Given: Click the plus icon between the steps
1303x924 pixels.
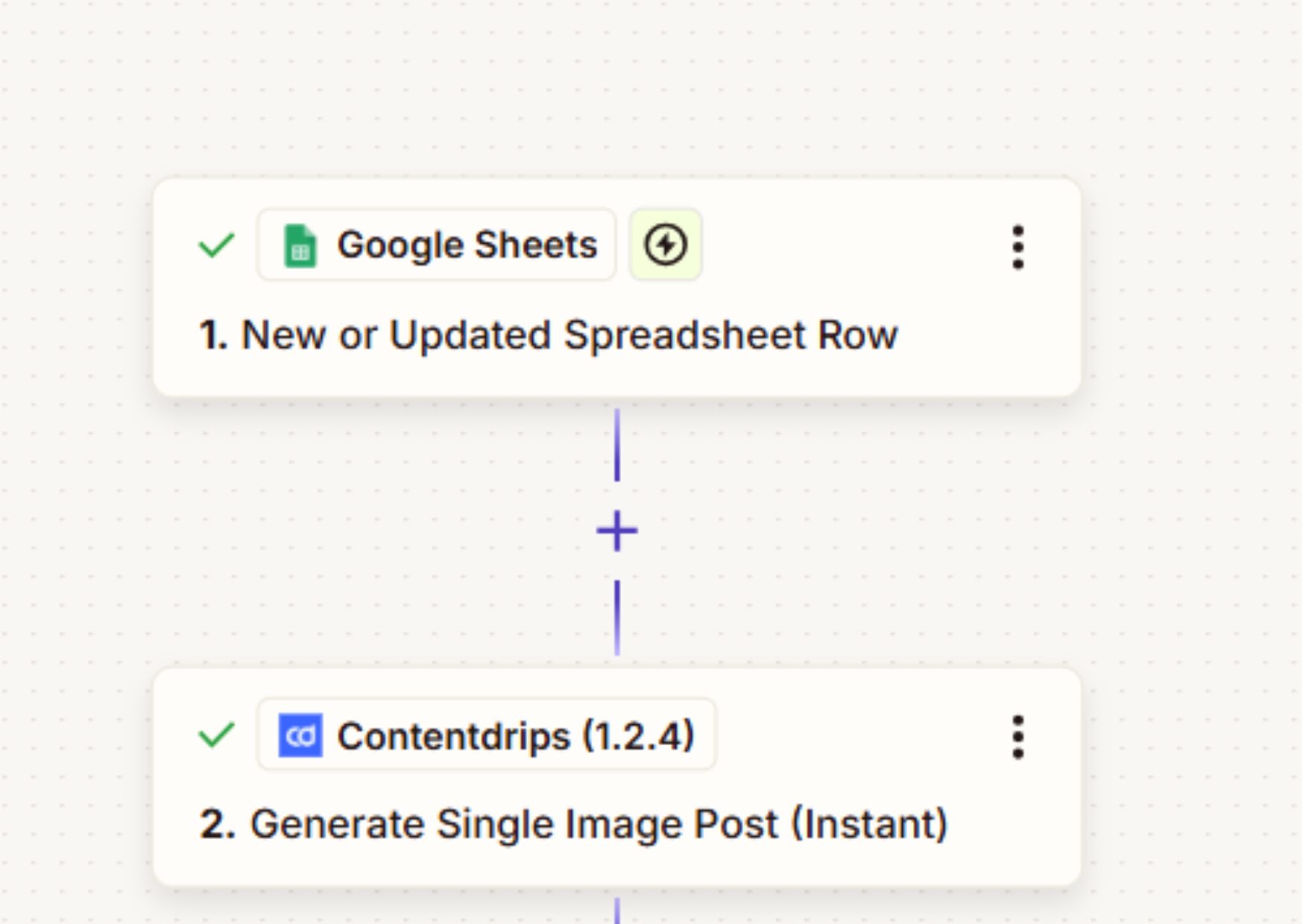Looking at the screenshot, I should [x=617, y=531].
